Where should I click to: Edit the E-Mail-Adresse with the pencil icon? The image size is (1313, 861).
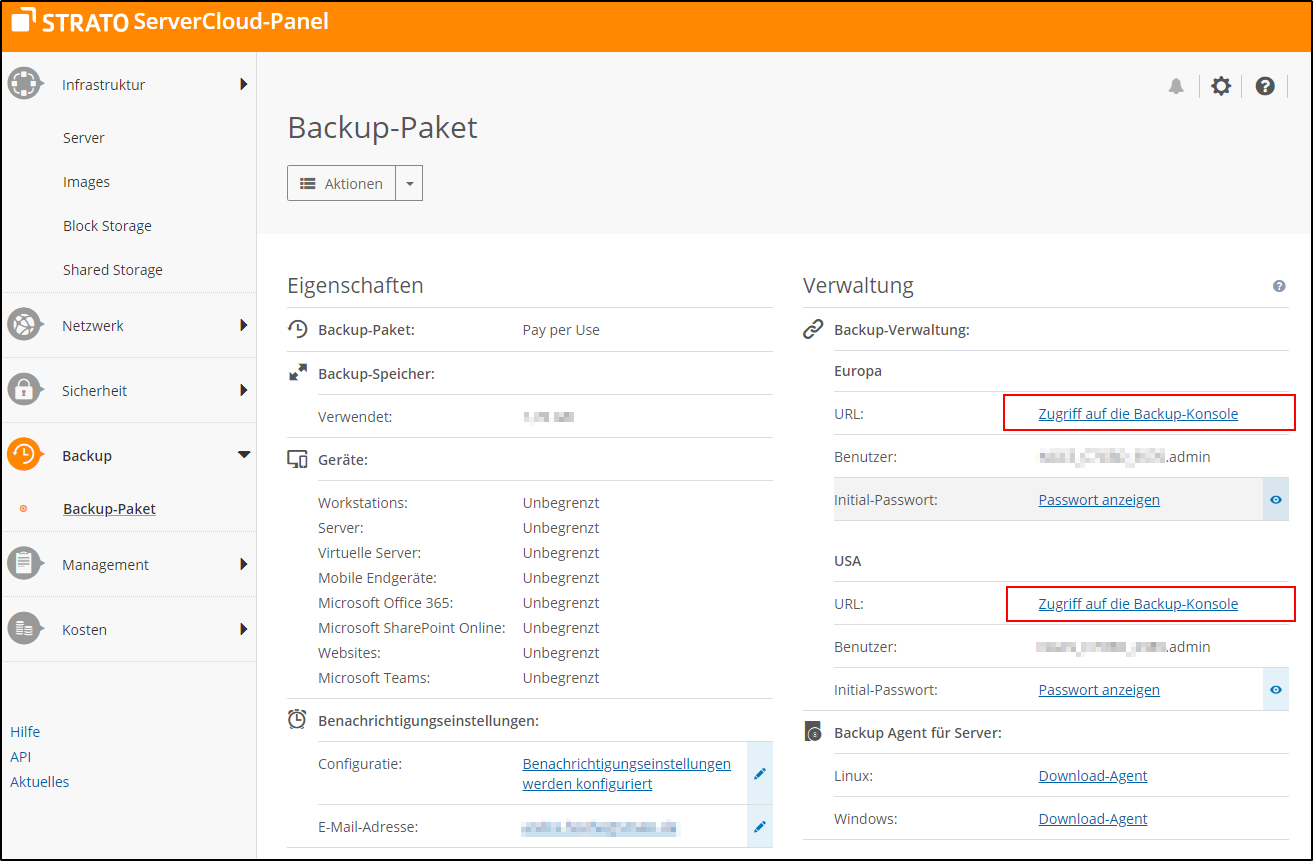pyautogui.click(x=760, y=826)
